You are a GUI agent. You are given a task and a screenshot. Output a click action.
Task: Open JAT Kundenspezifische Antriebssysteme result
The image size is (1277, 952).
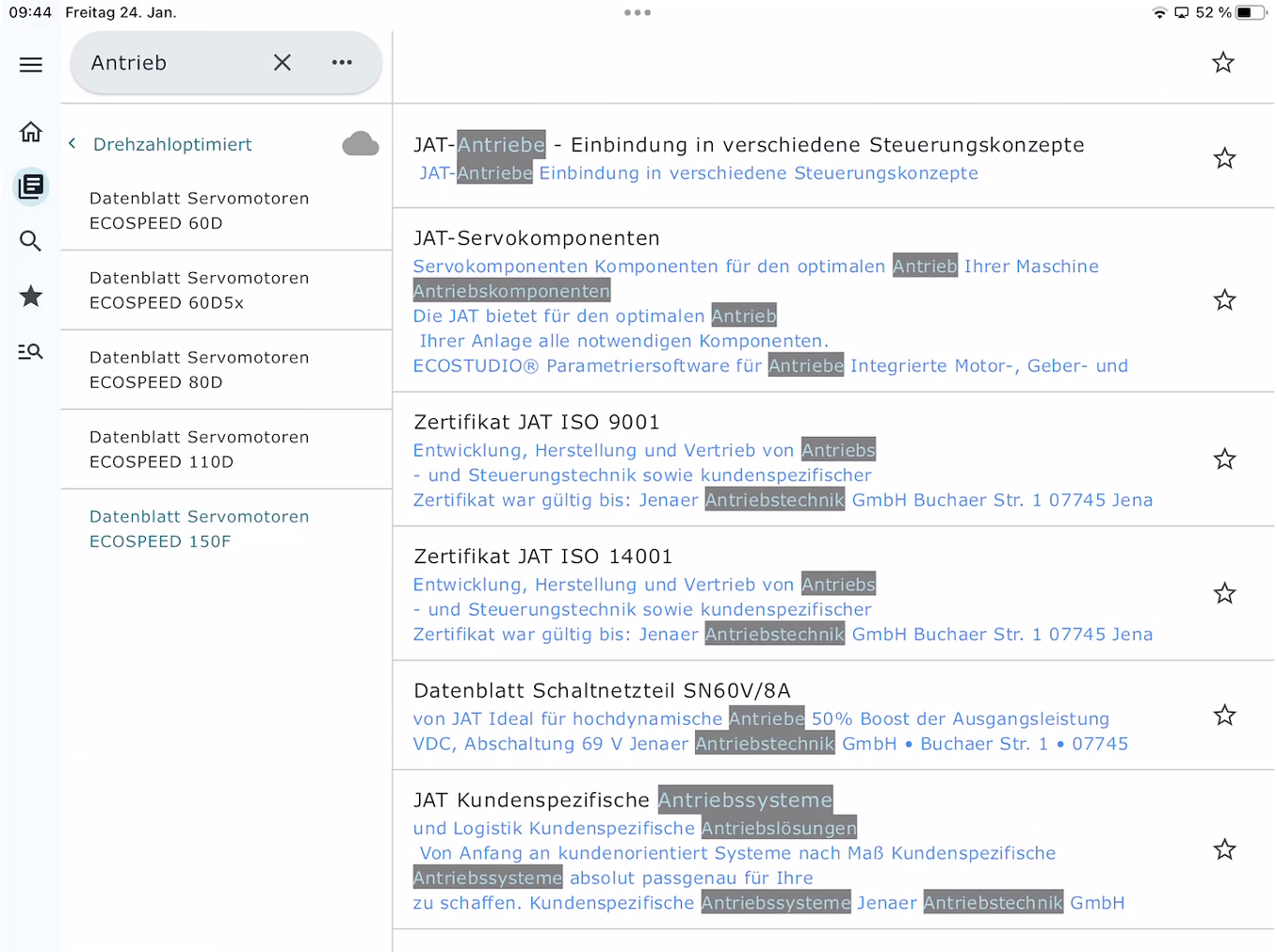click(x=622, y=800)
